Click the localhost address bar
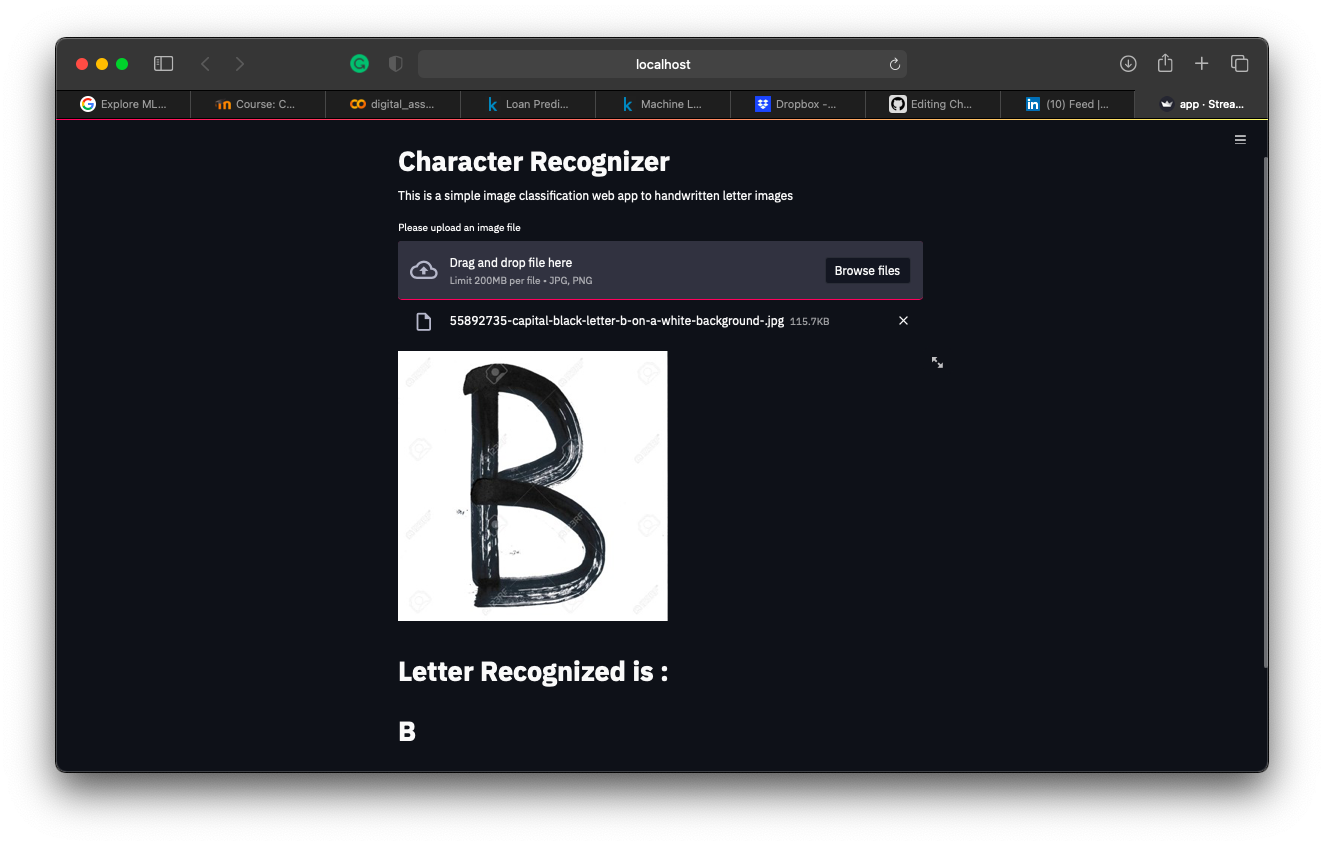The height and width of the screenshot is (846, 1324). pyautogui.click(x=663, y=64)
